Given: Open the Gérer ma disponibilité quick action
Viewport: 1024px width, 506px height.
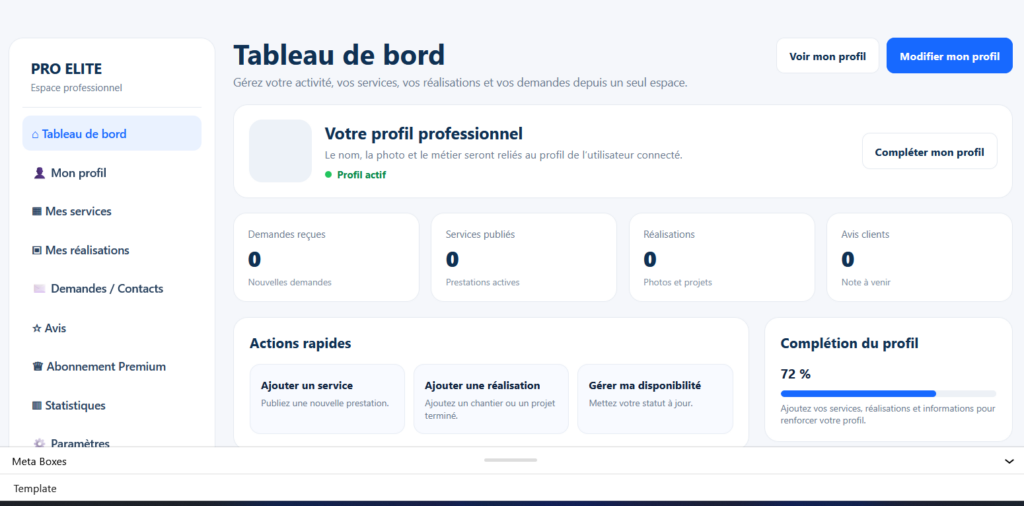Looking at the screenshot, I should [x=655, y=399].
